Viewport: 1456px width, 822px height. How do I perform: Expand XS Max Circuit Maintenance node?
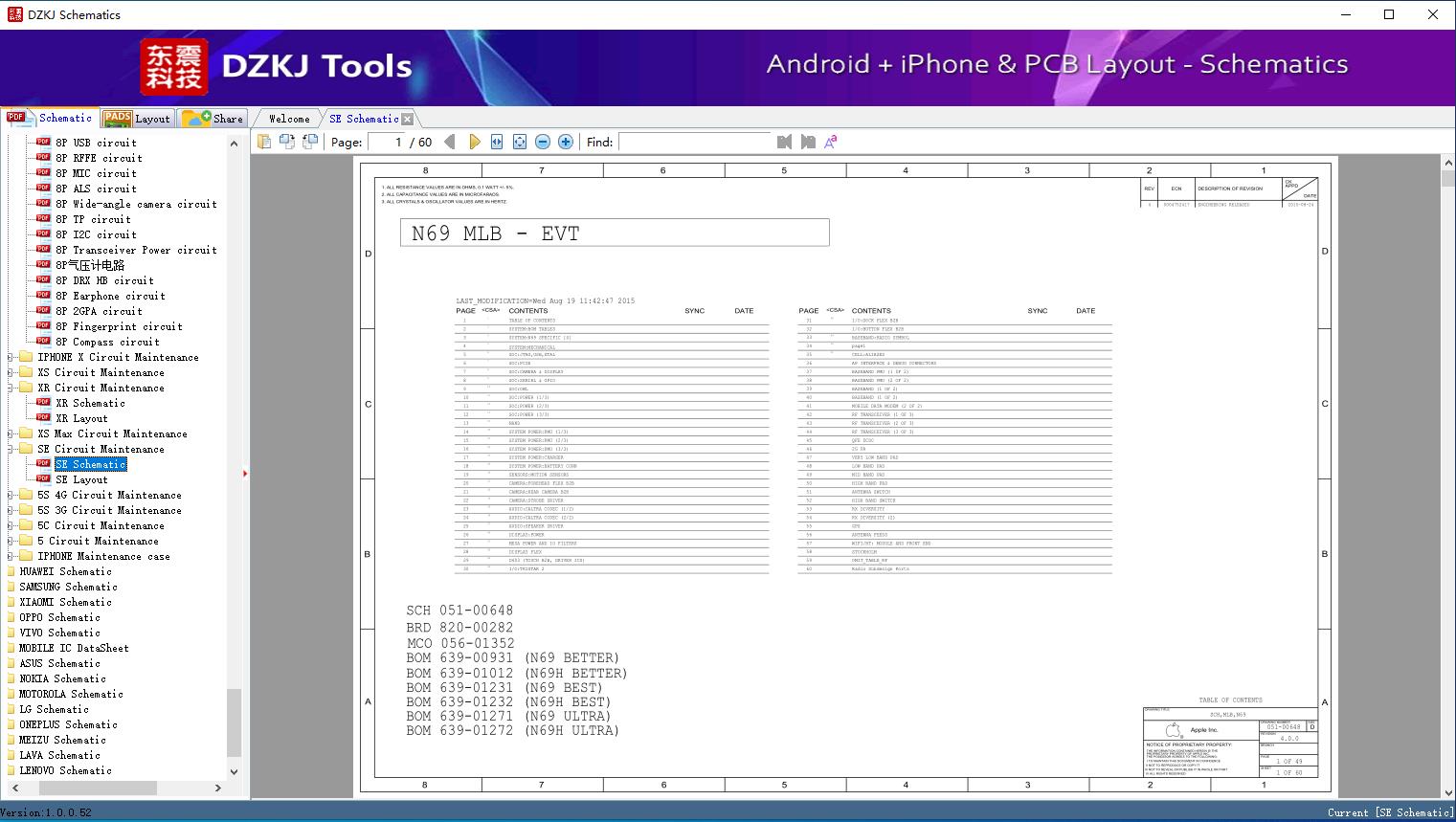(11, 433)
